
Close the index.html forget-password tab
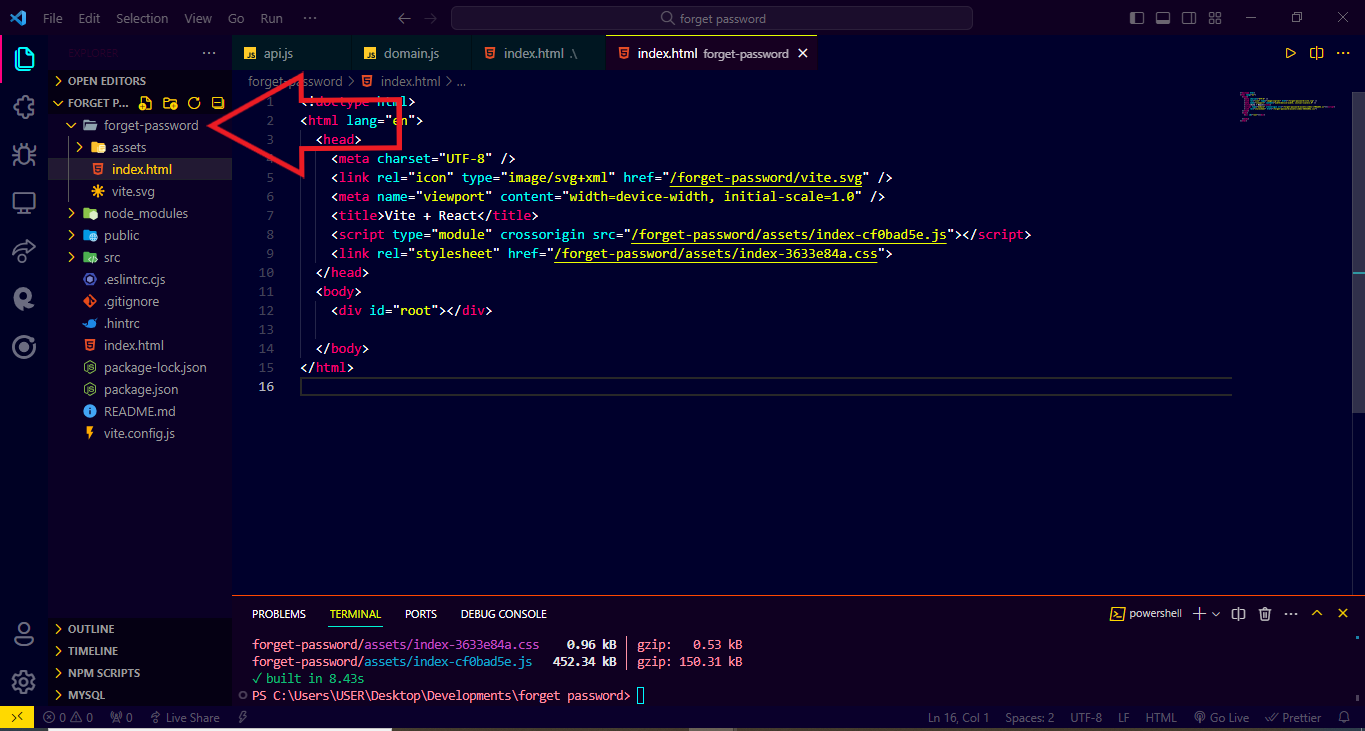coord(802,53)
